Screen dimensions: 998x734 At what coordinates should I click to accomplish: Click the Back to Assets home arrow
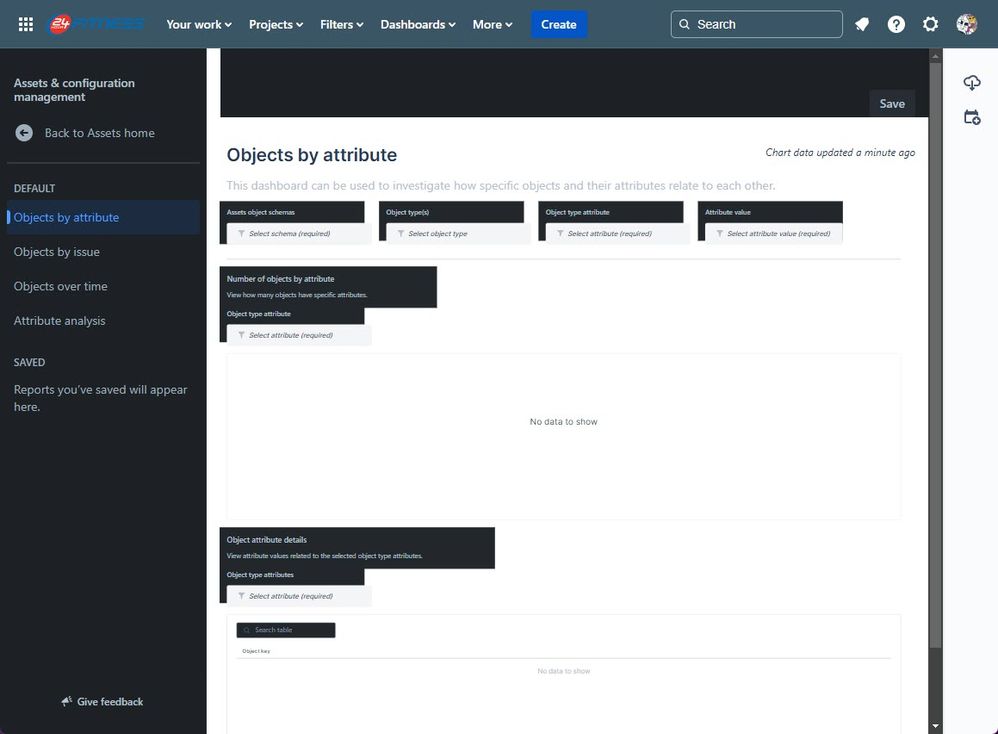click(x=23, y=132)
